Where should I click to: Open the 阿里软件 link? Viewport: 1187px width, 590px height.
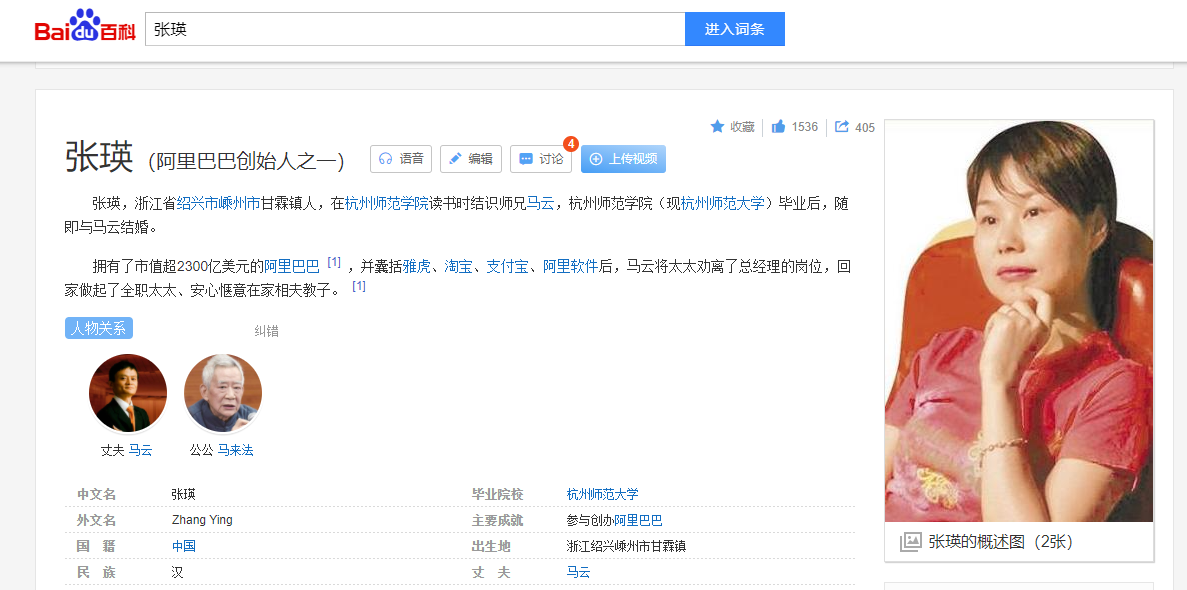click(x=570, y=267)
